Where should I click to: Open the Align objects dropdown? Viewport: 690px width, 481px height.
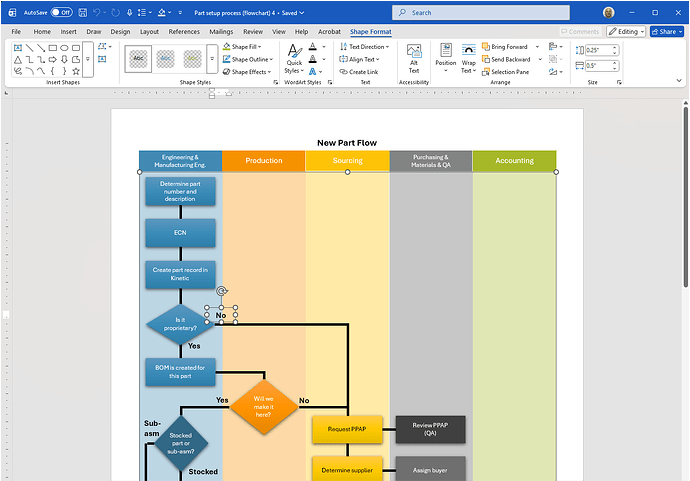pyautogui.click(x=556, y=47)
